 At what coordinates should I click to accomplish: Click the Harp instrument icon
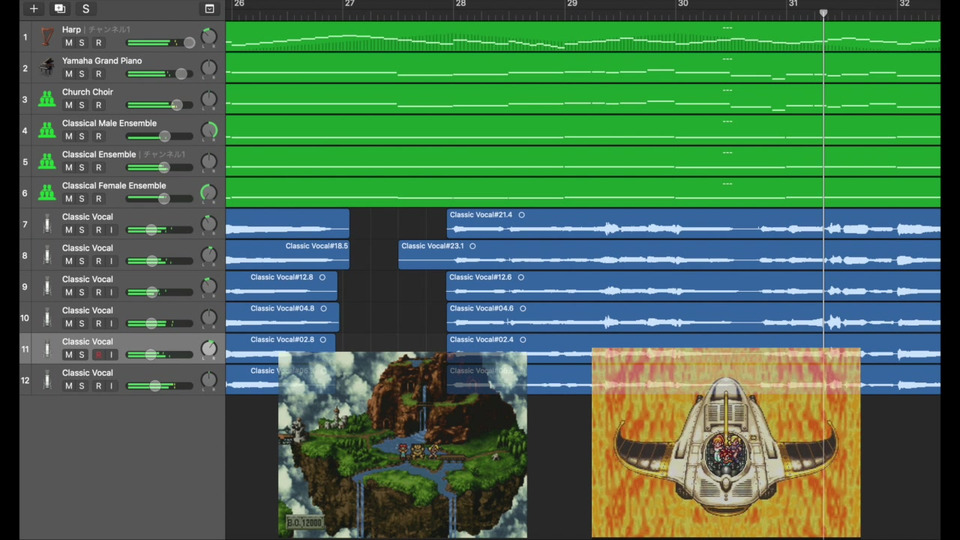tap(47, 37)
